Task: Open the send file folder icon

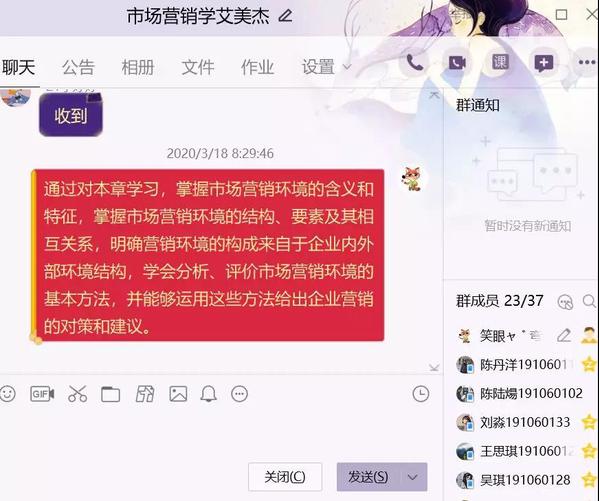Action: pyautogui.click(x=110, y=394)
